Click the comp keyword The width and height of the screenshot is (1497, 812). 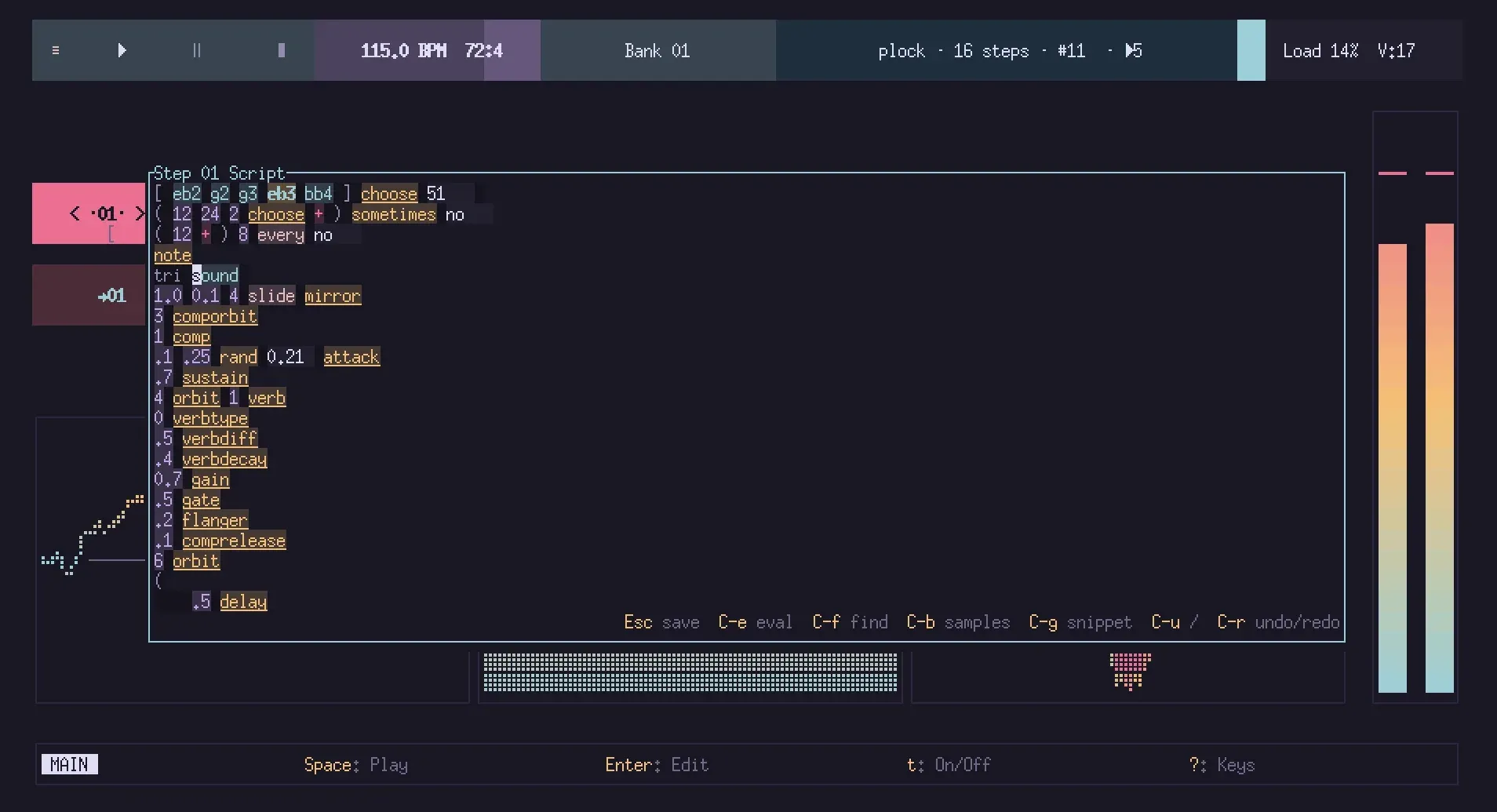click(191, 337)
